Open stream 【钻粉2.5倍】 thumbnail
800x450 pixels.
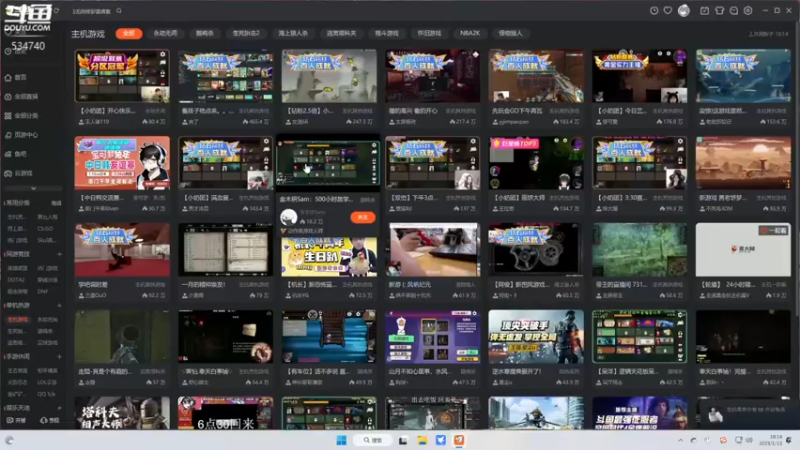[x=329, y=76]
